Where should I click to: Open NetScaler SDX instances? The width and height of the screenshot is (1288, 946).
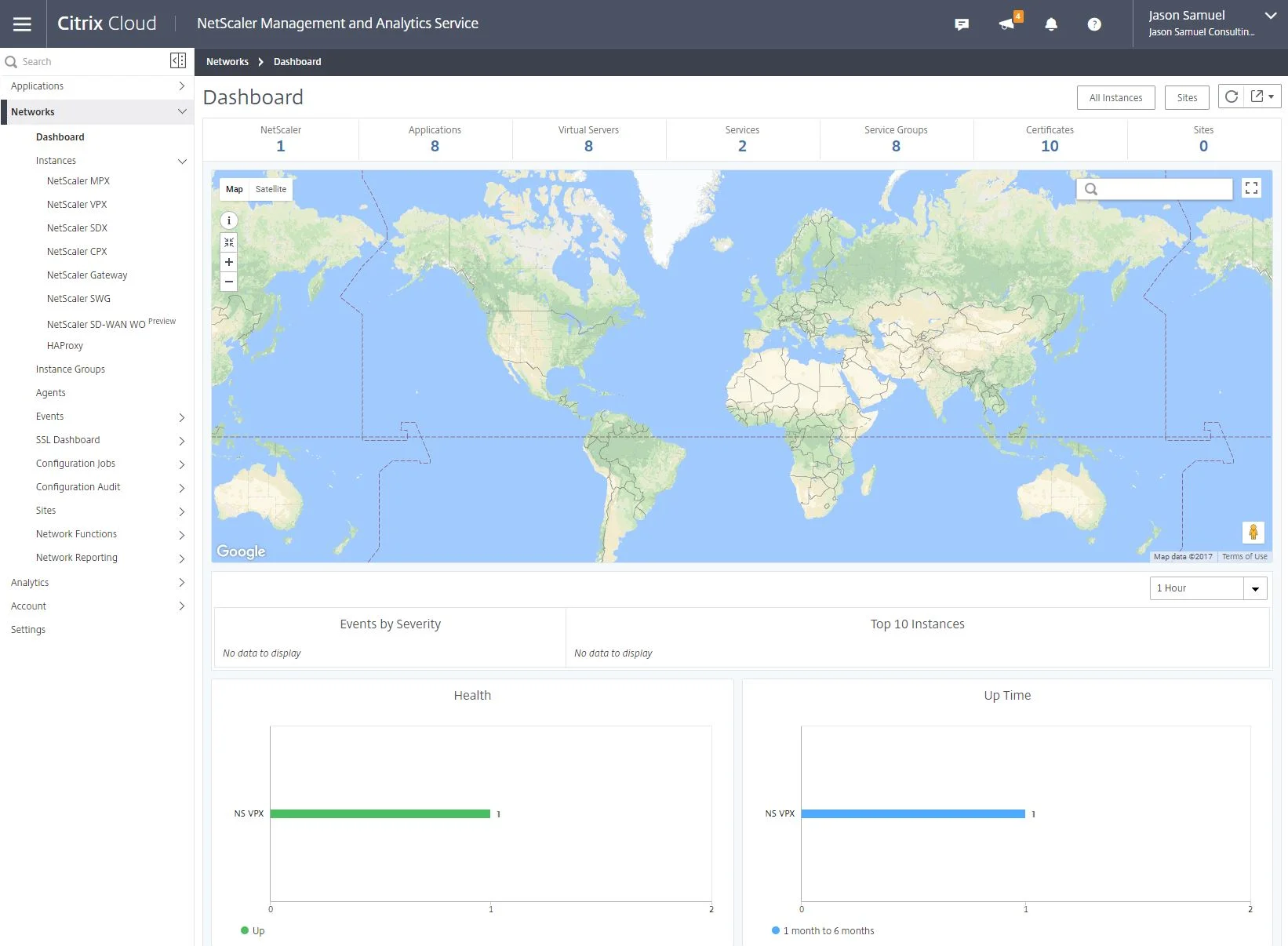(77, 228)
